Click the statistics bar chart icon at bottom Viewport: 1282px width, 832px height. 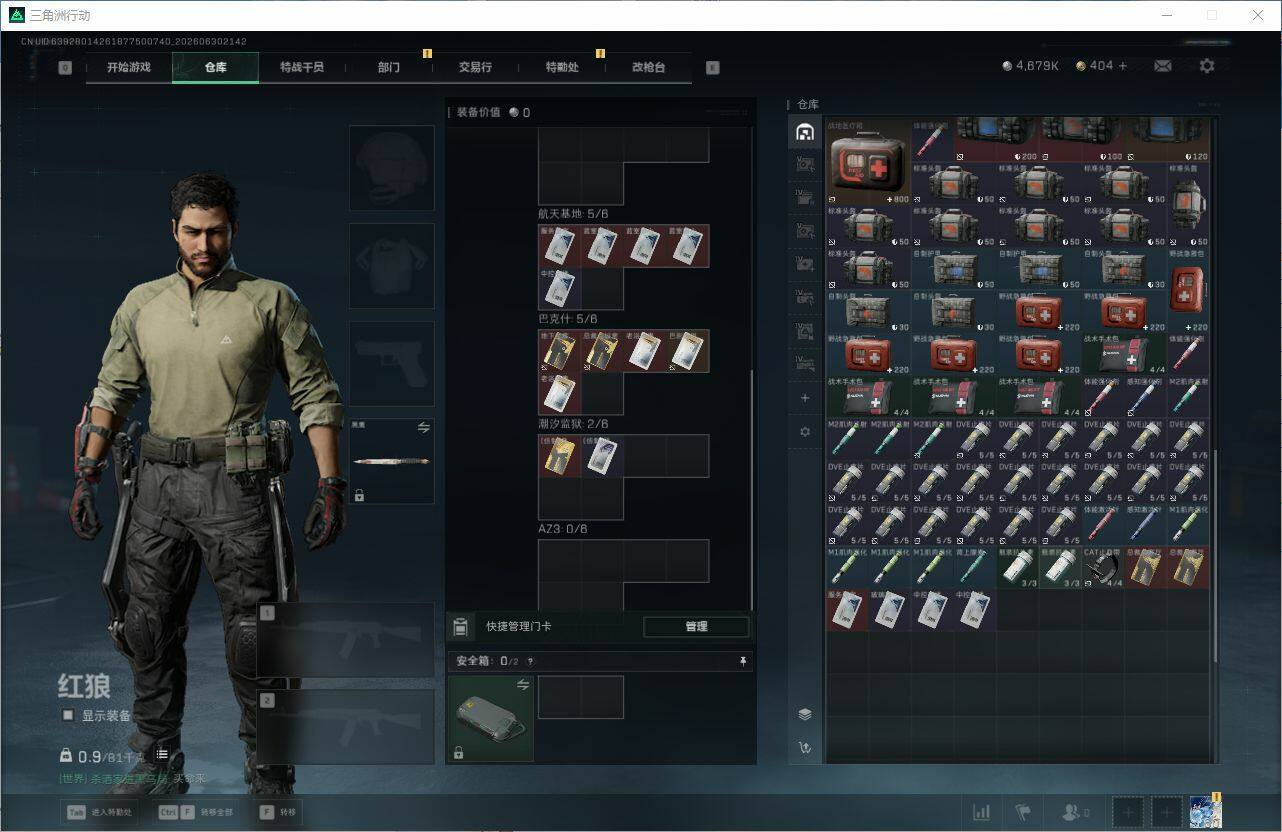982,813
